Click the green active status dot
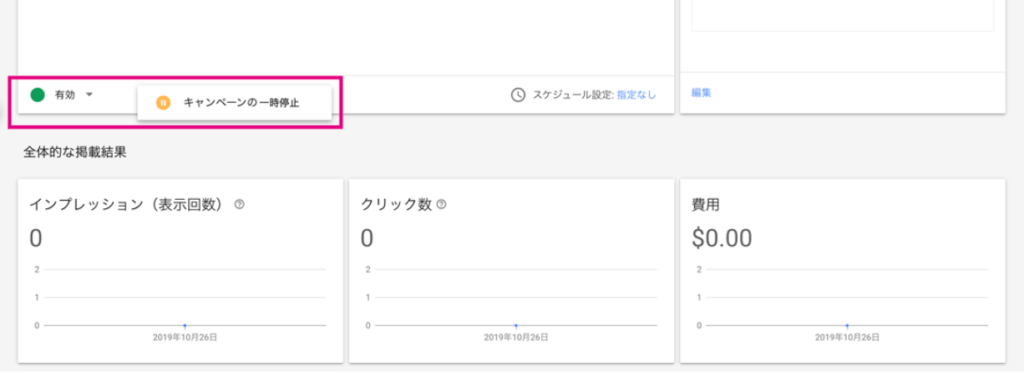 click(x=38, y=95)
